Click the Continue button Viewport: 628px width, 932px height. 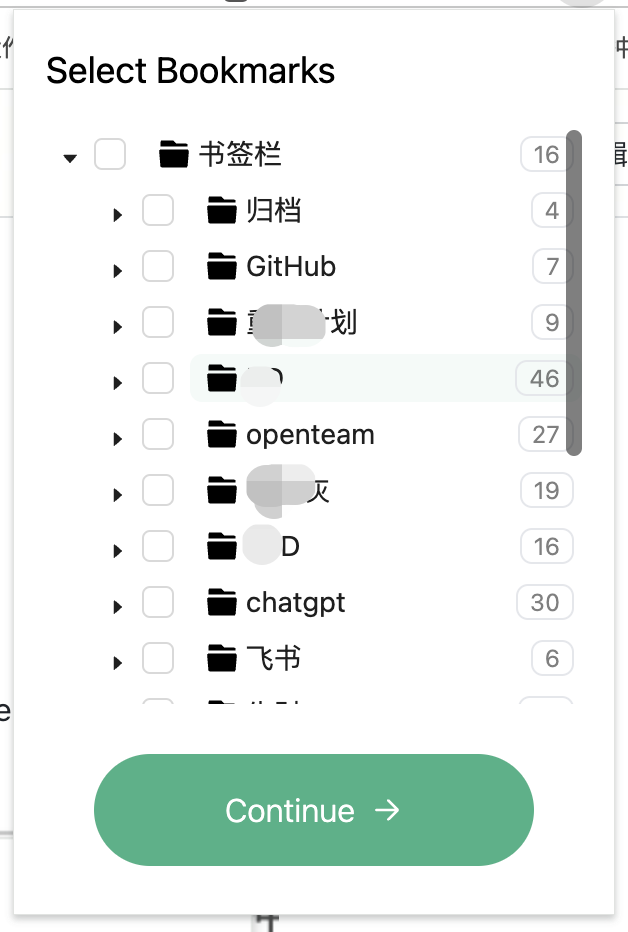(x=313, y=811)
